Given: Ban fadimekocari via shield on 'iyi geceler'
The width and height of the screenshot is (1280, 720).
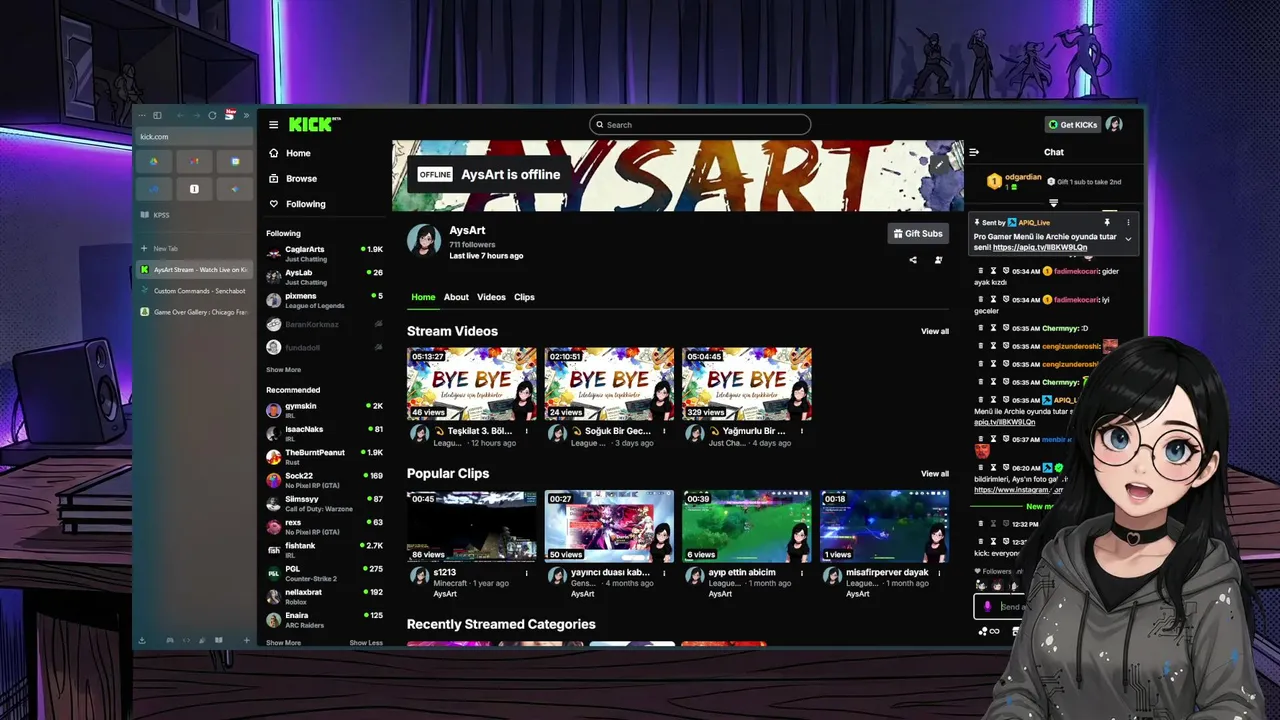Looking at the screenshot, I should pos(1005,300).
